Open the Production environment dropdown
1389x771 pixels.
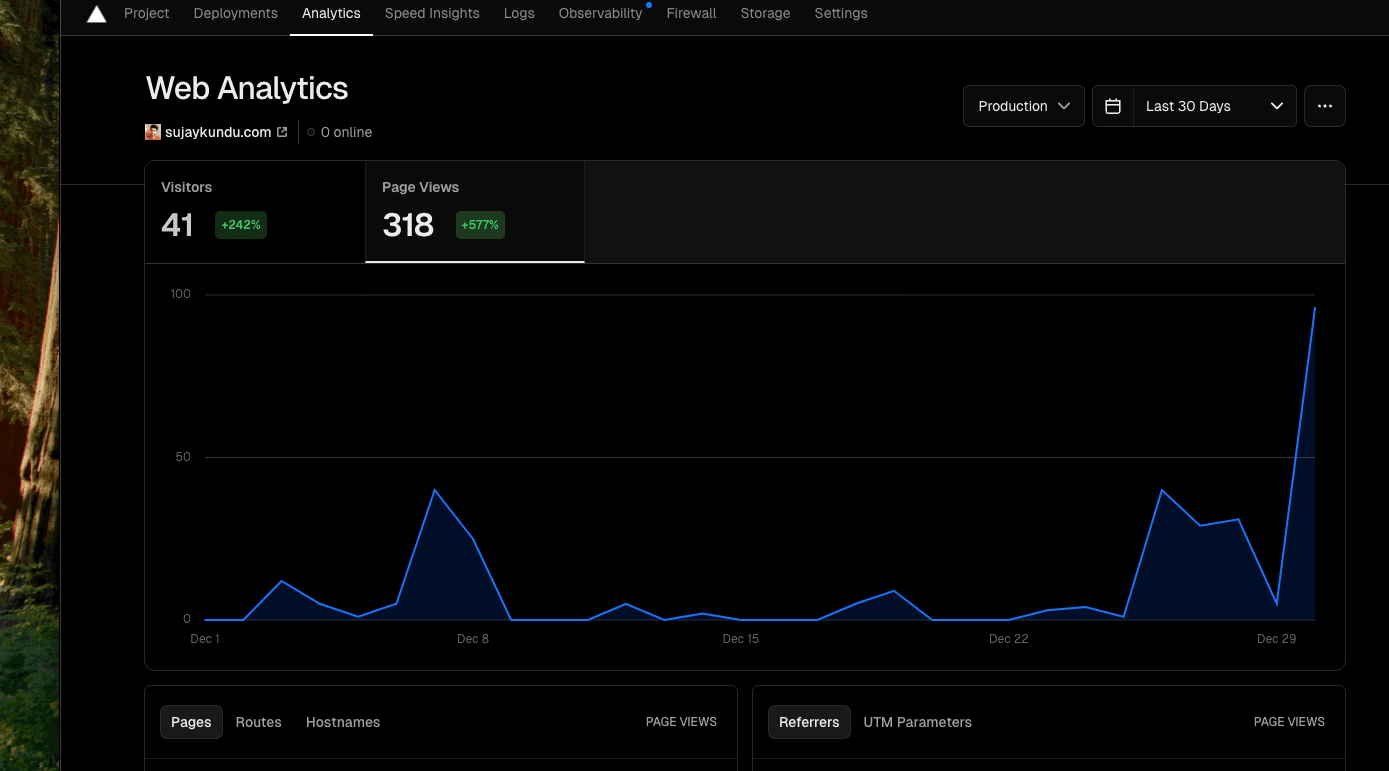tap(1023, 105)
